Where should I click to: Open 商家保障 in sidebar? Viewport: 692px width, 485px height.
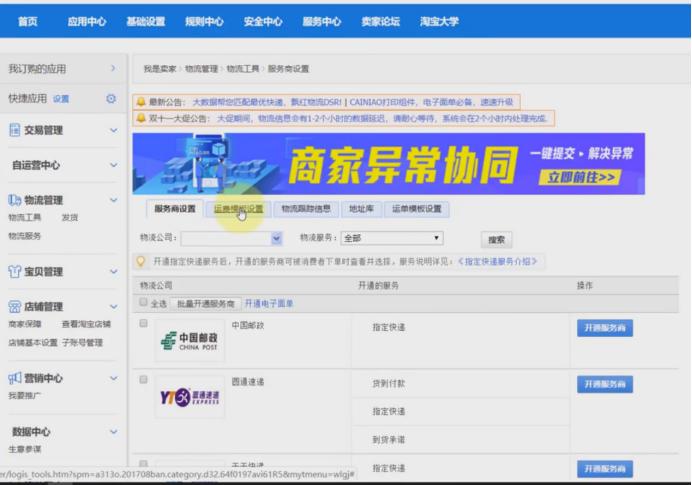(25, 324)
